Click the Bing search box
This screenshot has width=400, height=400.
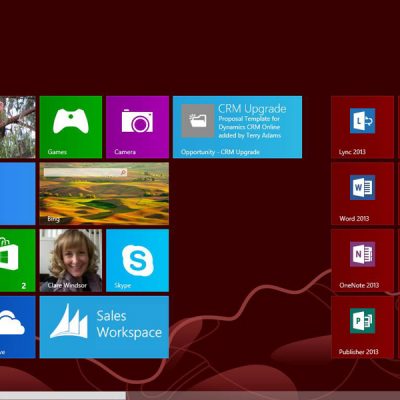click(85, 172)
